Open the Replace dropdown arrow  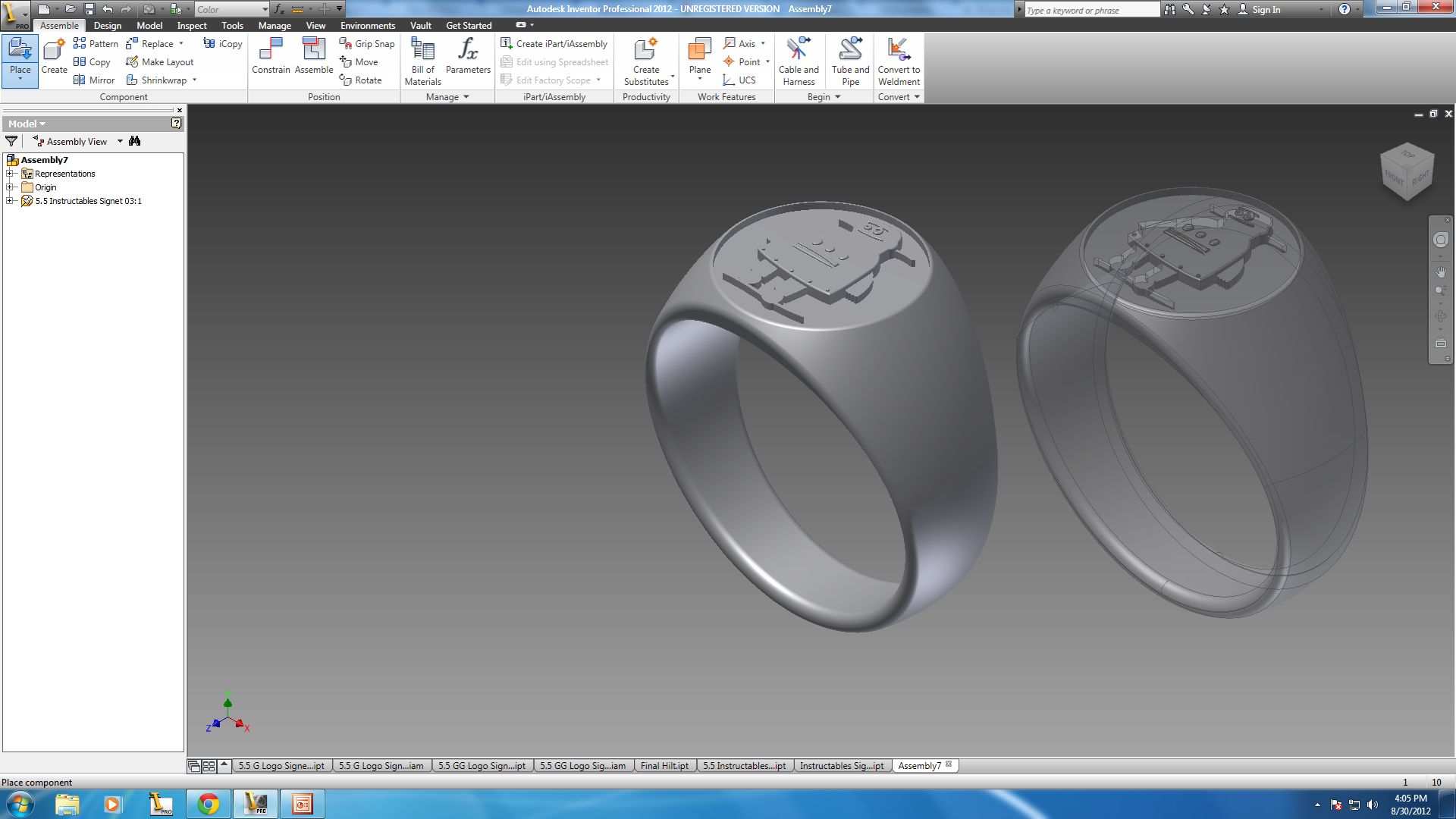pyautogui.click(x=181, y=43)
